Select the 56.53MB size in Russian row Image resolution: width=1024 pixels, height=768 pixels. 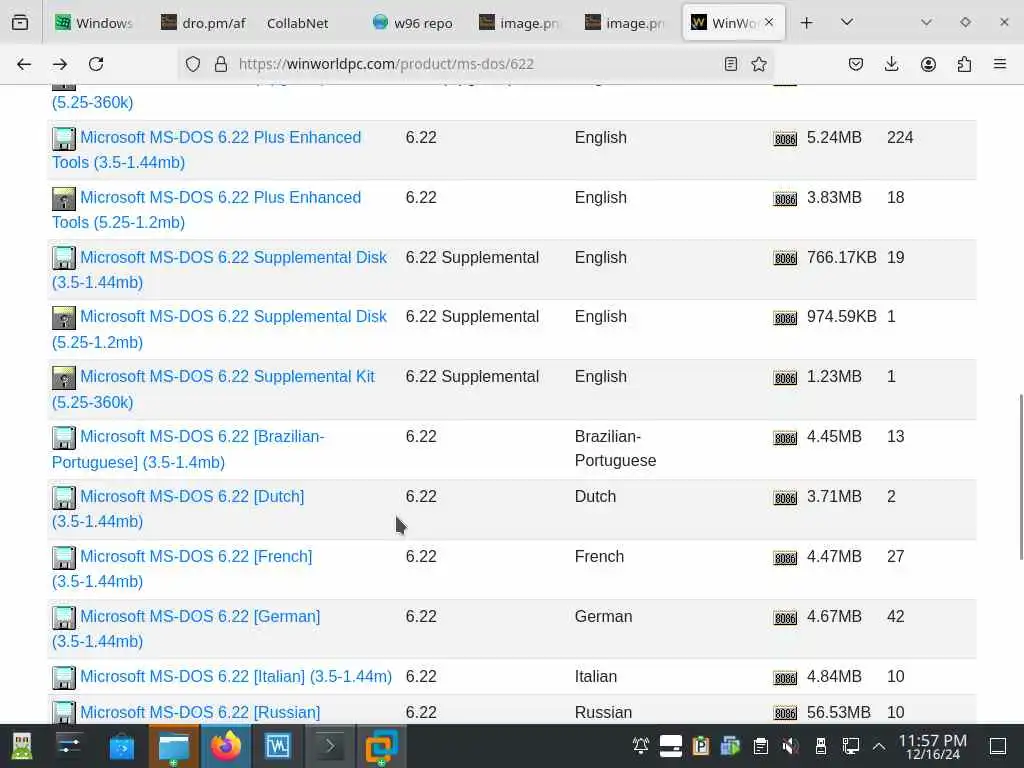839,712
